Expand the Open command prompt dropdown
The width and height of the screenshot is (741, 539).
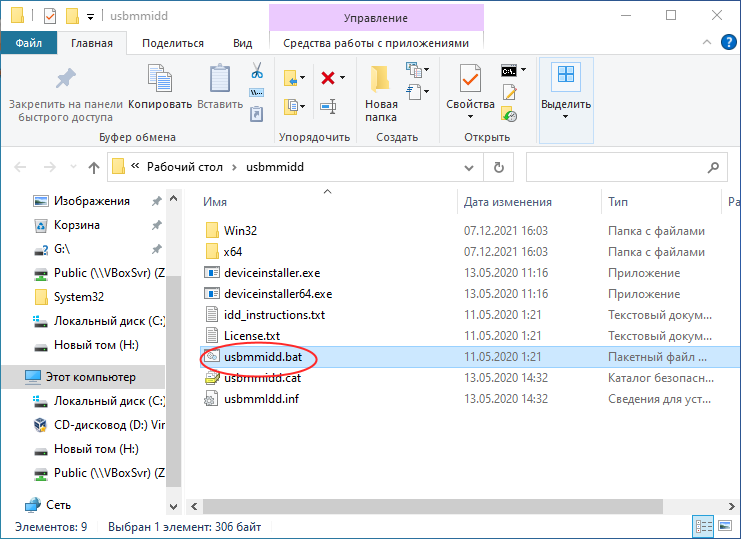click(524, 70)
